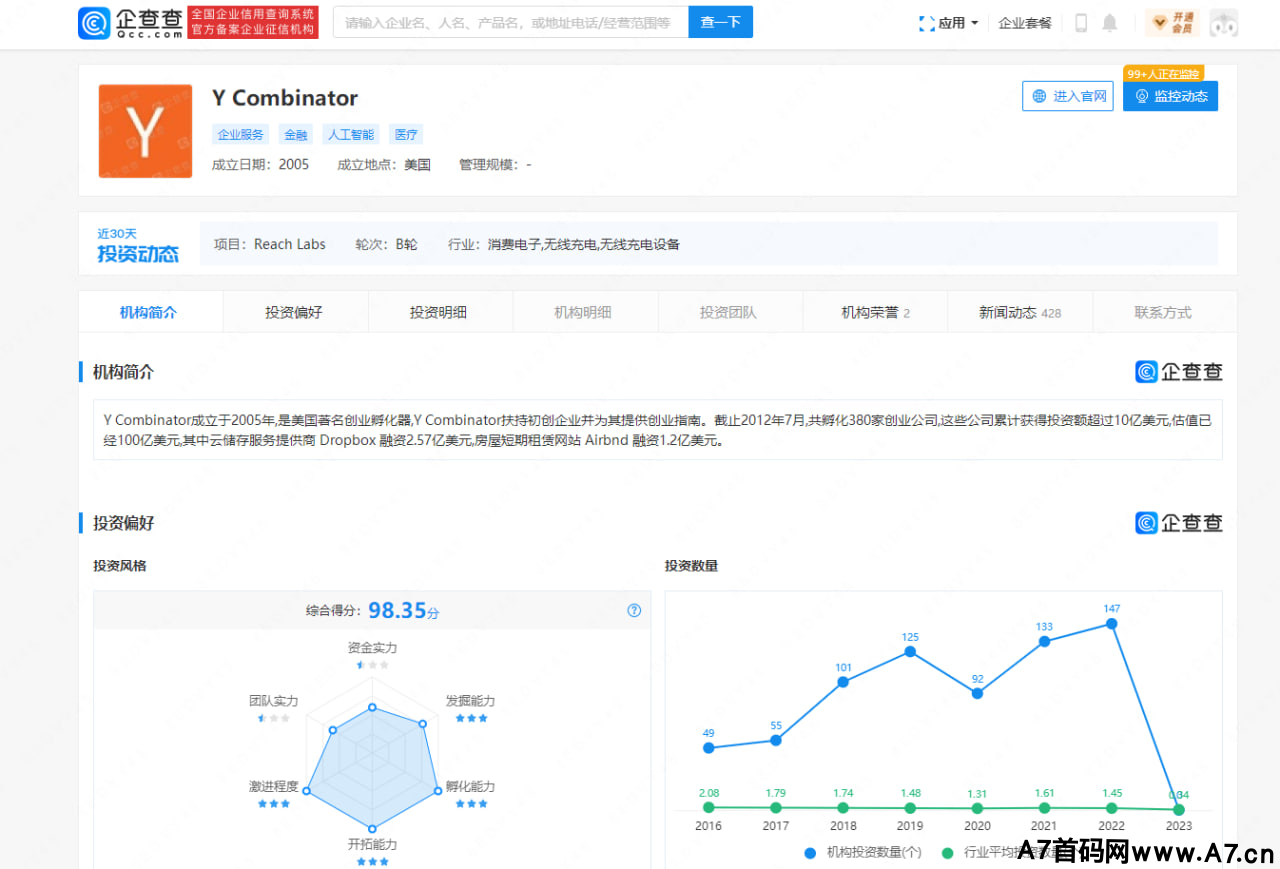This screenshot has height=869, width=1280.
Task: Click the 成立地点：美国 text
Action: [384, 164]
